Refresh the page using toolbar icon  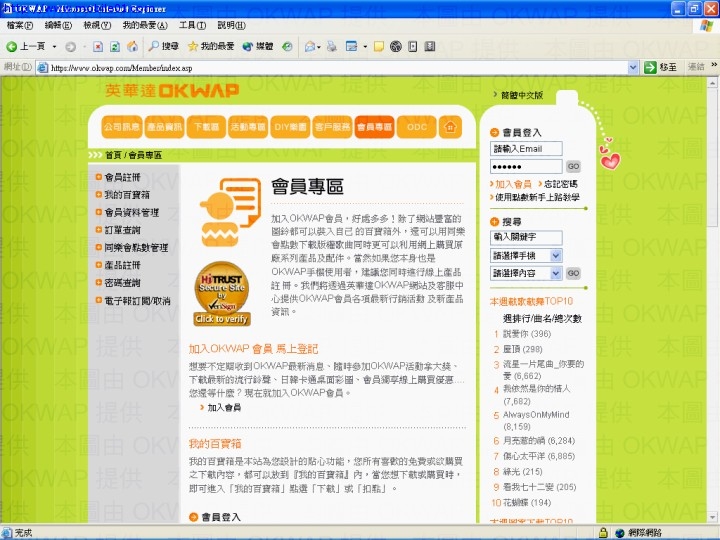point(115,46)
